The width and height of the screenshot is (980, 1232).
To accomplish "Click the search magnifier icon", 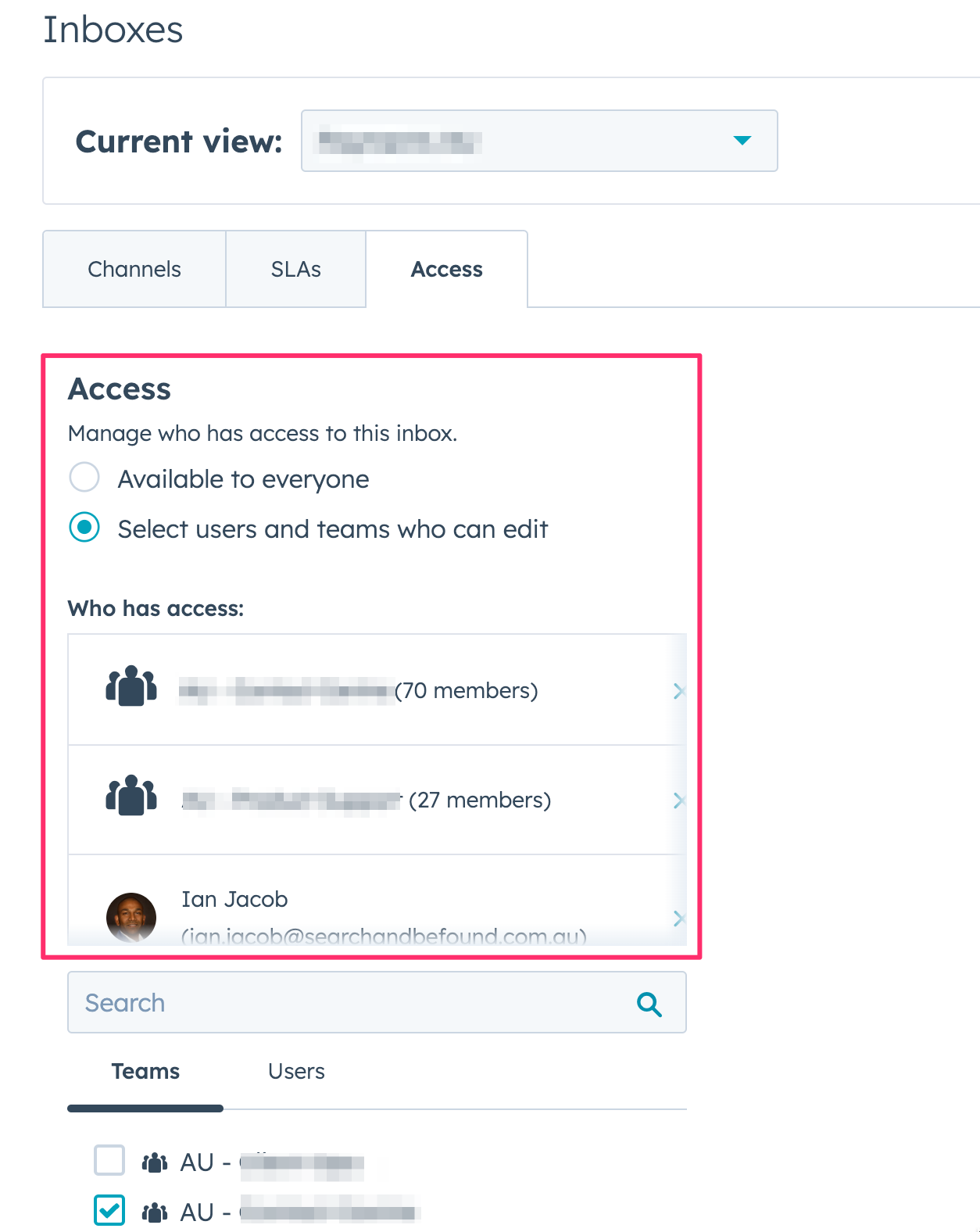I will [649, 1004].
